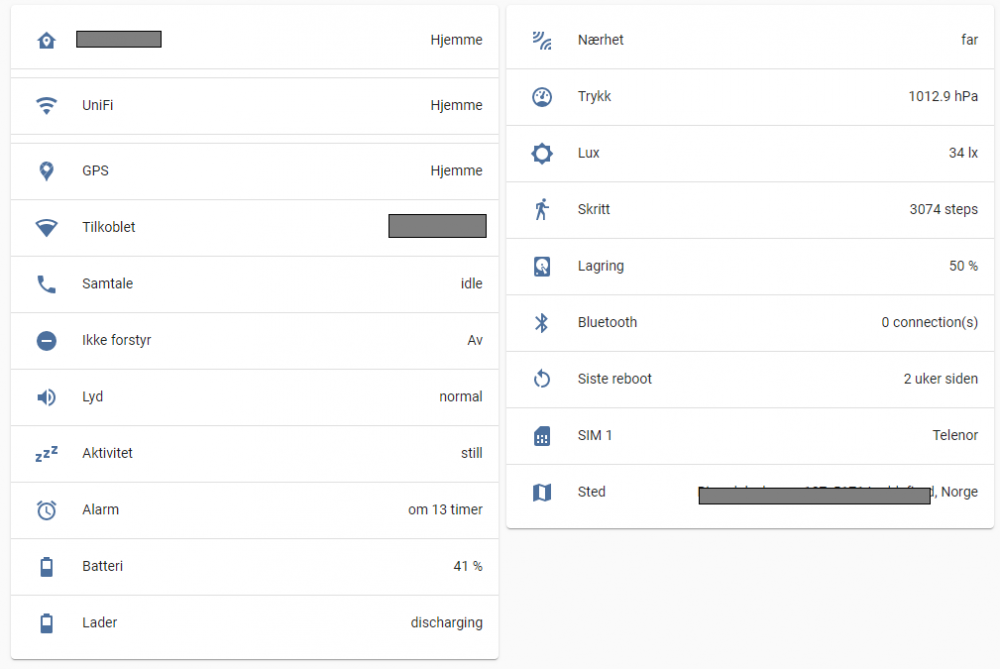
Task: Click the Samtale phone icon
Action: click(46, 284)
